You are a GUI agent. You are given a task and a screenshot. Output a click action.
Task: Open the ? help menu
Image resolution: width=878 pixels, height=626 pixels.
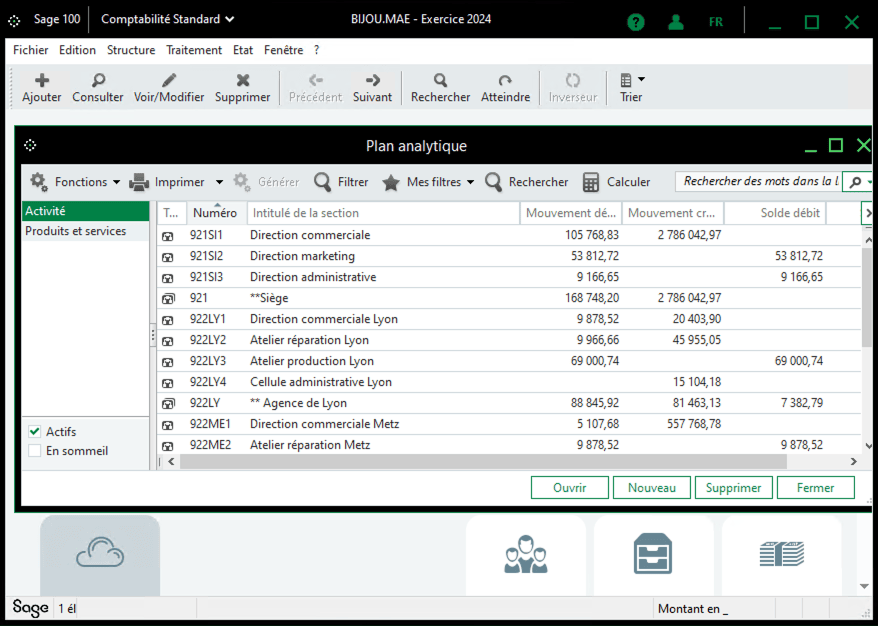(316, 50)
